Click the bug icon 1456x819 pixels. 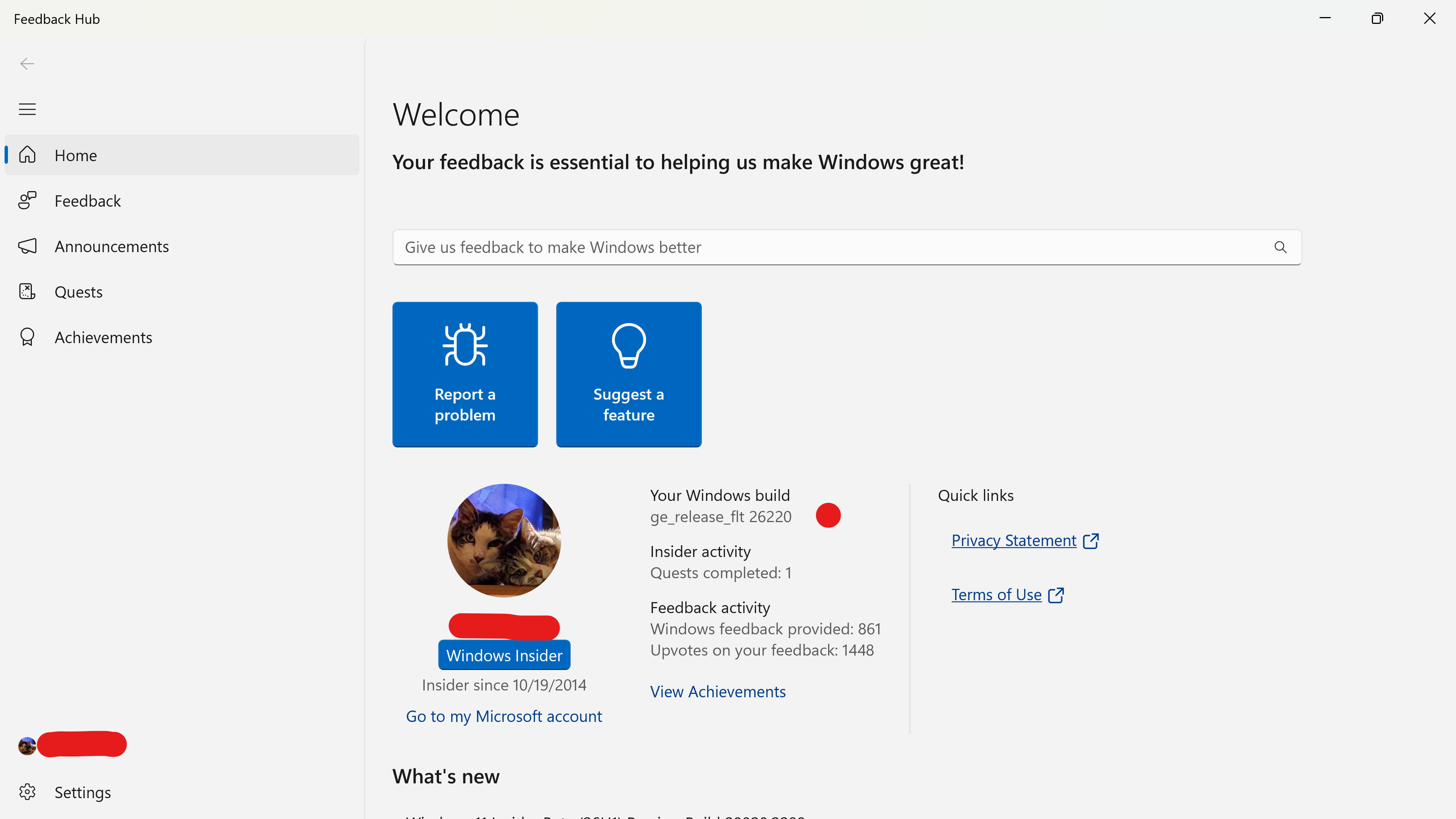[x=464, y=345]
